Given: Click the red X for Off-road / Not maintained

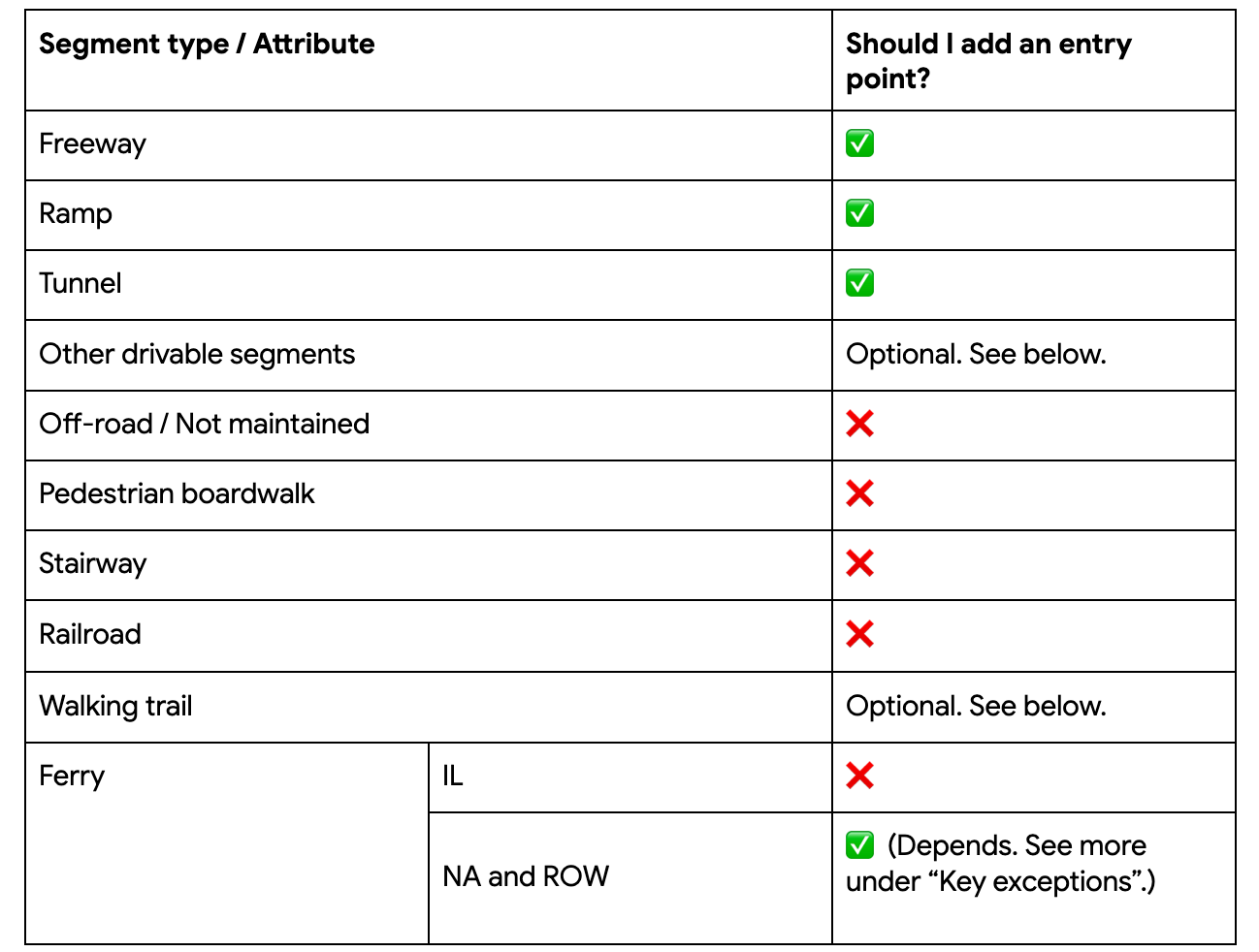Looking at the screenshot, I should coord(859,424).
